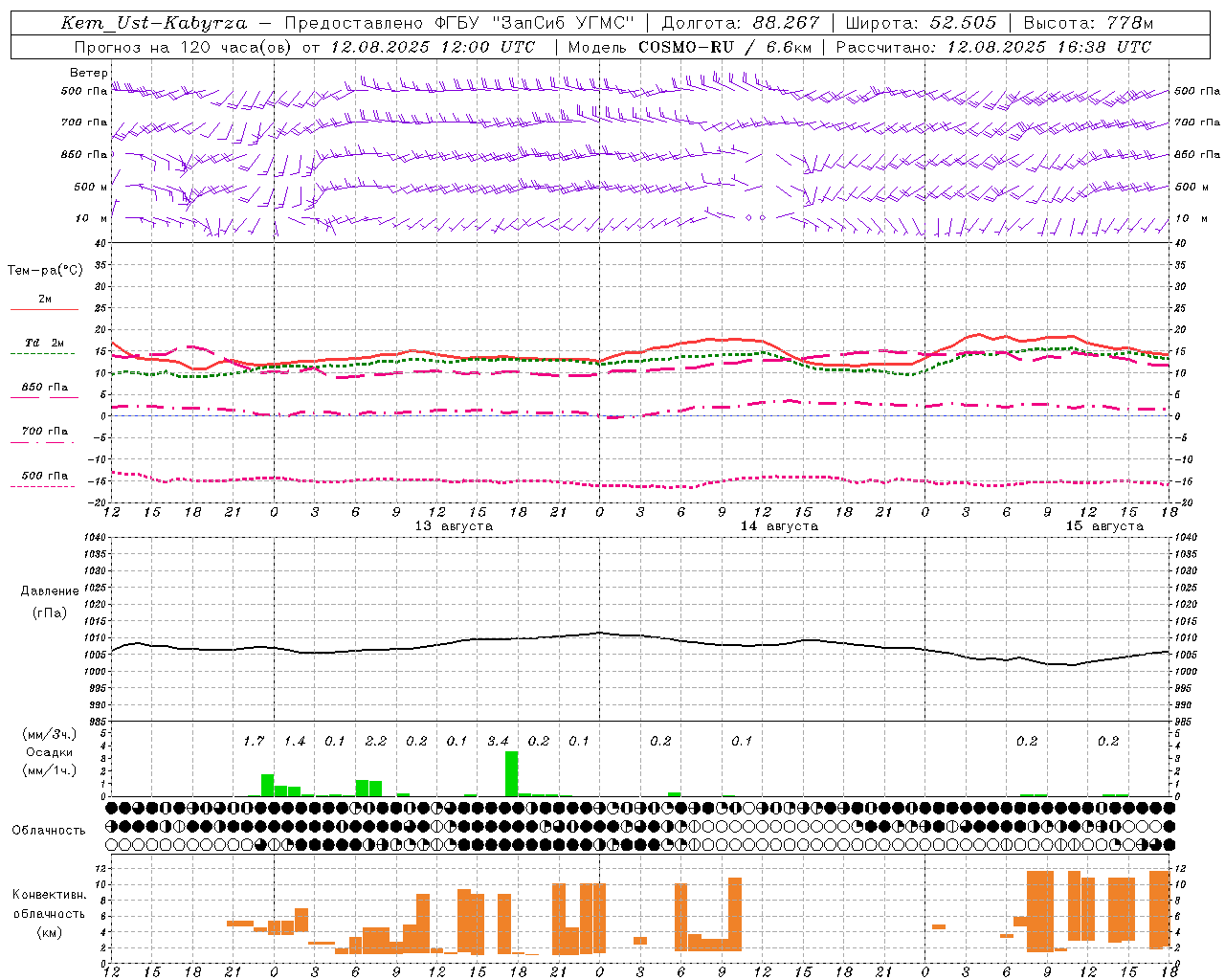Click the station name Kem_Ust-Kabyrza in the header
This screenshot has height=980, width=1225.
154,23
